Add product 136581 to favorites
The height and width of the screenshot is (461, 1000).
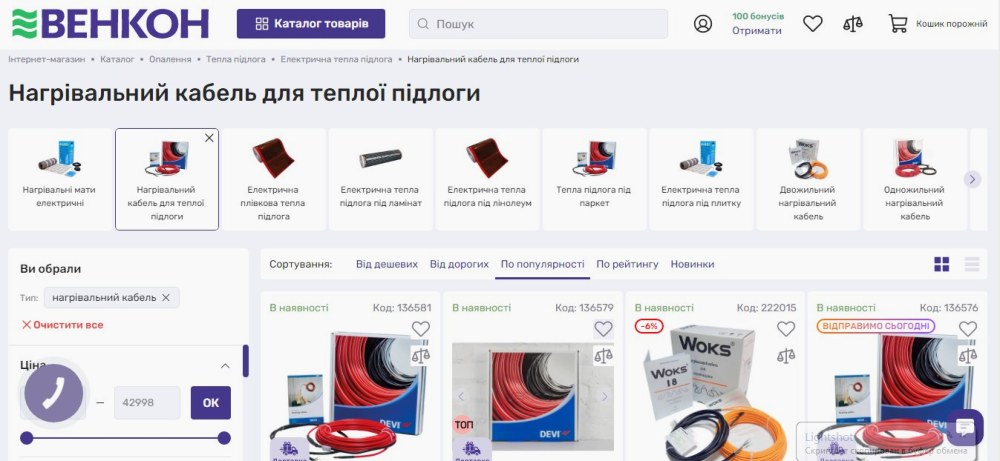pyautogui.click(x=420, y=329)
